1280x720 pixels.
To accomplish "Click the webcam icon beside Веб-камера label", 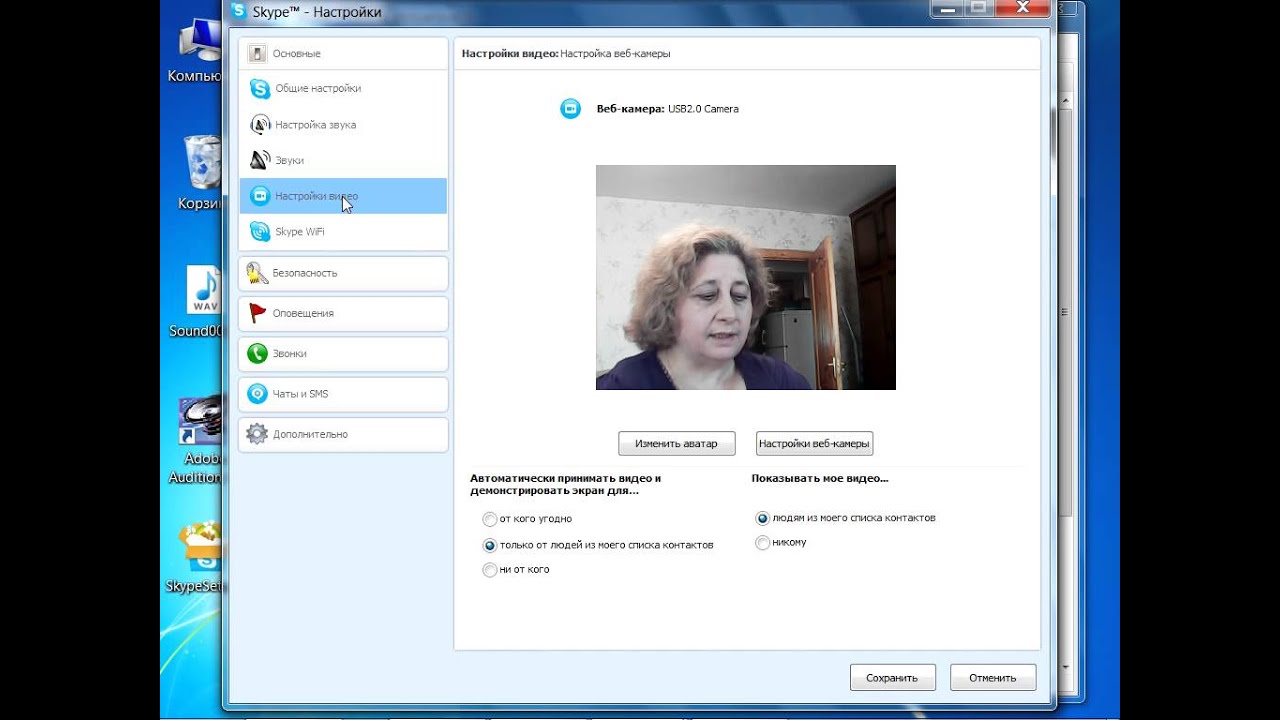I will click(x=570, y=109).
